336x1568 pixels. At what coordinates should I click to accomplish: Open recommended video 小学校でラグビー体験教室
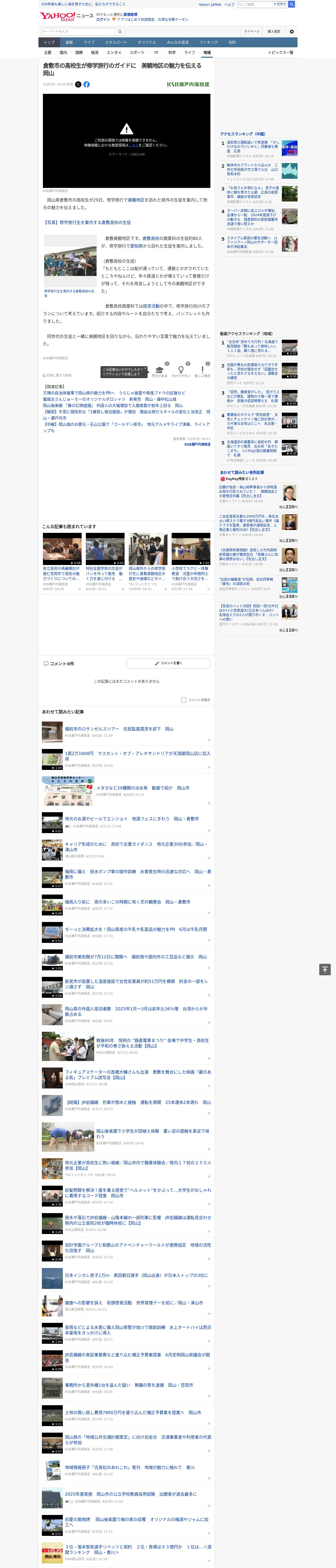pyautogui.click(x=191, y=573)
